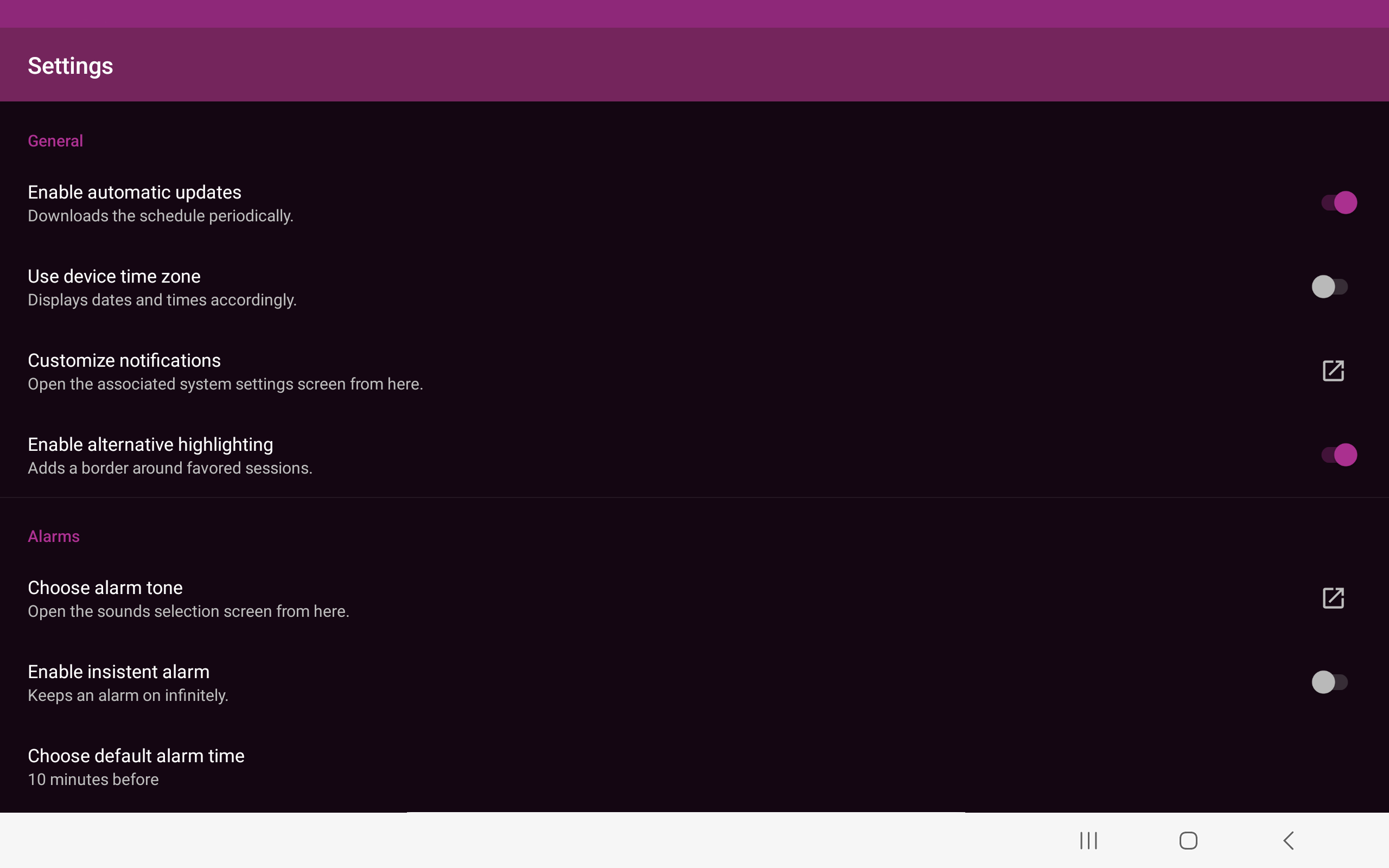The image size is (1389, 868).
Task: Open Choose default alarm time setting
Action: pyautogui.click(x=694, y=767)
